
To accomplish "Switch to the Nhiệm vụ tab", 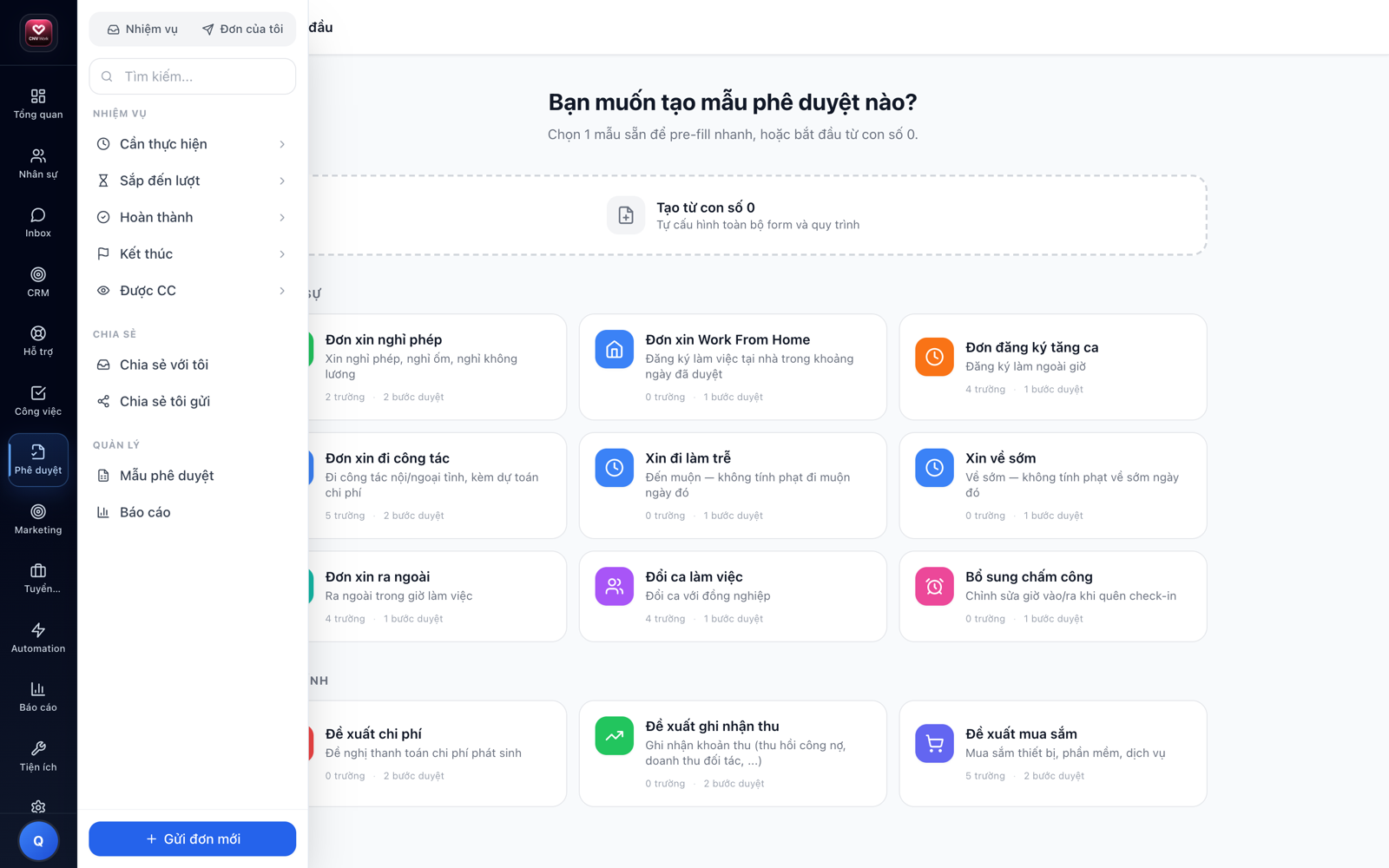I will [143, 30].
